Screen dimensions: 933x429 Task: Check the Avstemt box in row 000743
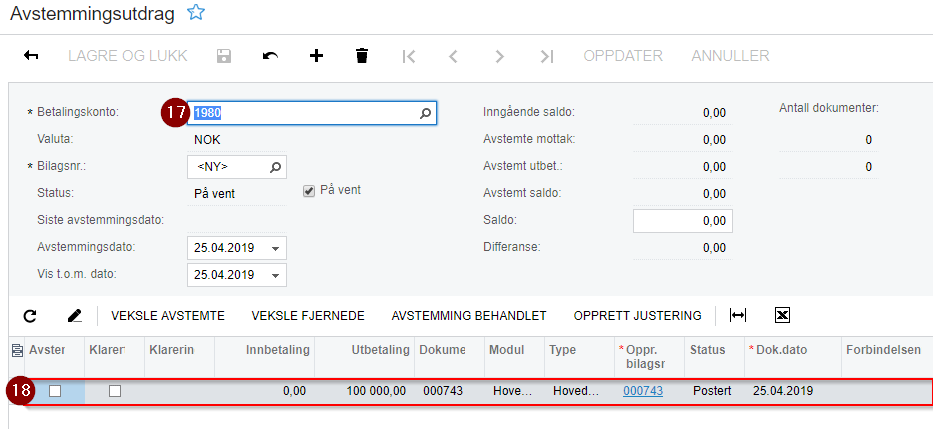pyautogui.click(x=55, y=391)
